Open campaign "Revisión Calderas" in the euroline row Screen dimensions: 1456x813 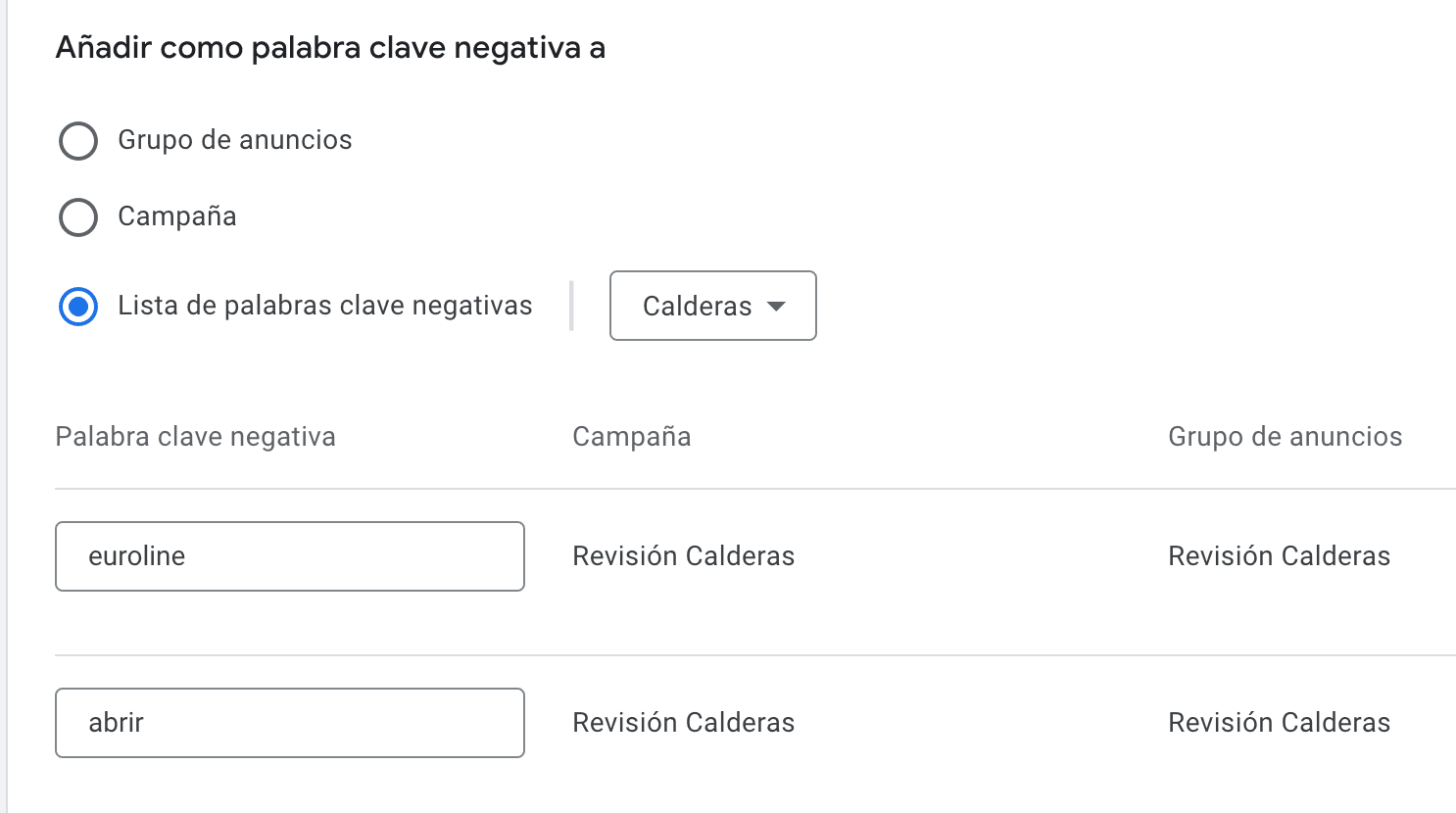(683, 556)
